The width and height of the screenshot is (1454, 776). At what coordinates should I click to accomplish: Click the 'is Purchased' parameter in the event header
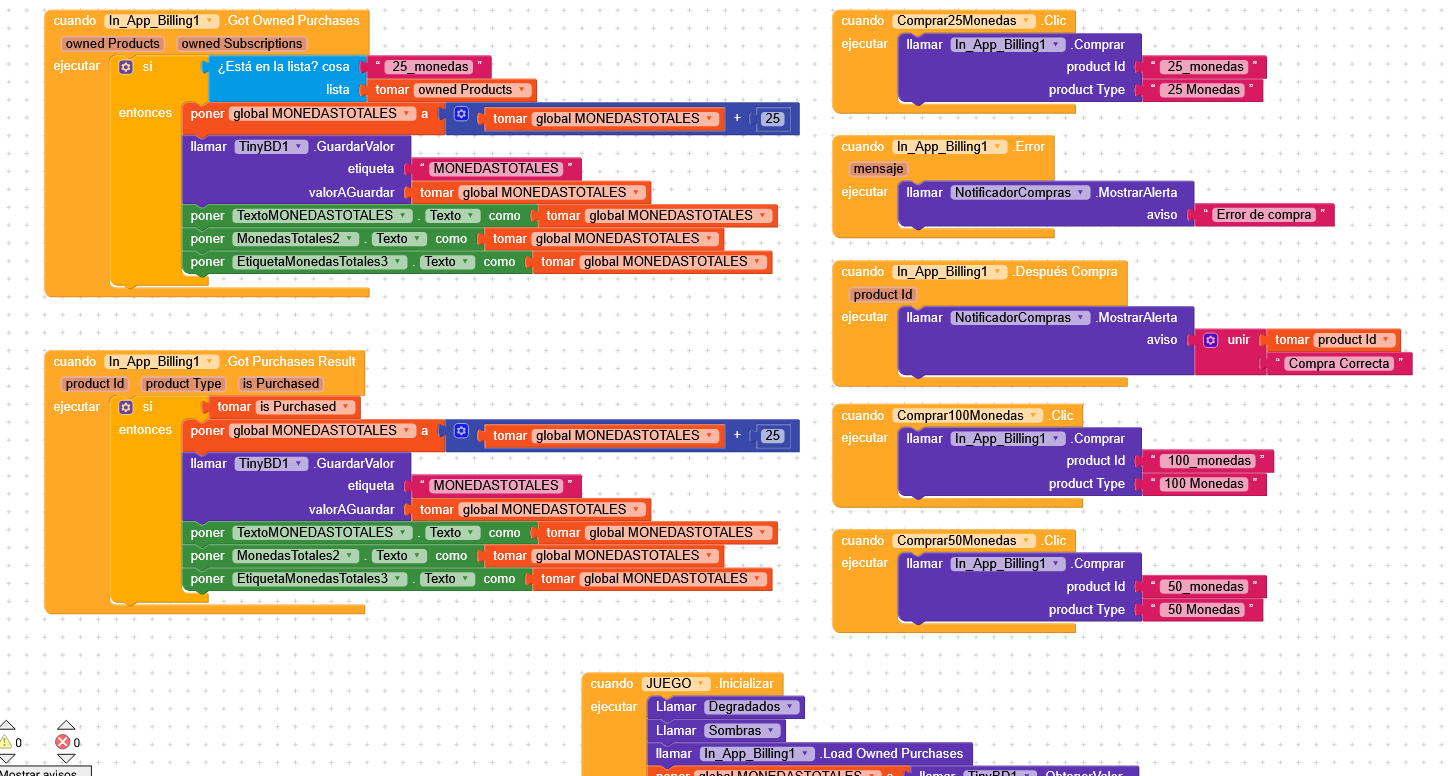[x=281, y=384]
